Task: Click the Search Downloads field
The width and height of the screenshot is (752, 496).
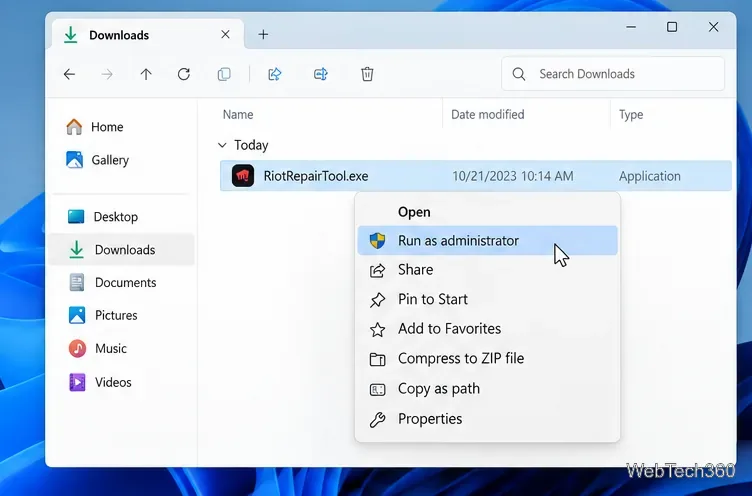Action: (612, 74)
